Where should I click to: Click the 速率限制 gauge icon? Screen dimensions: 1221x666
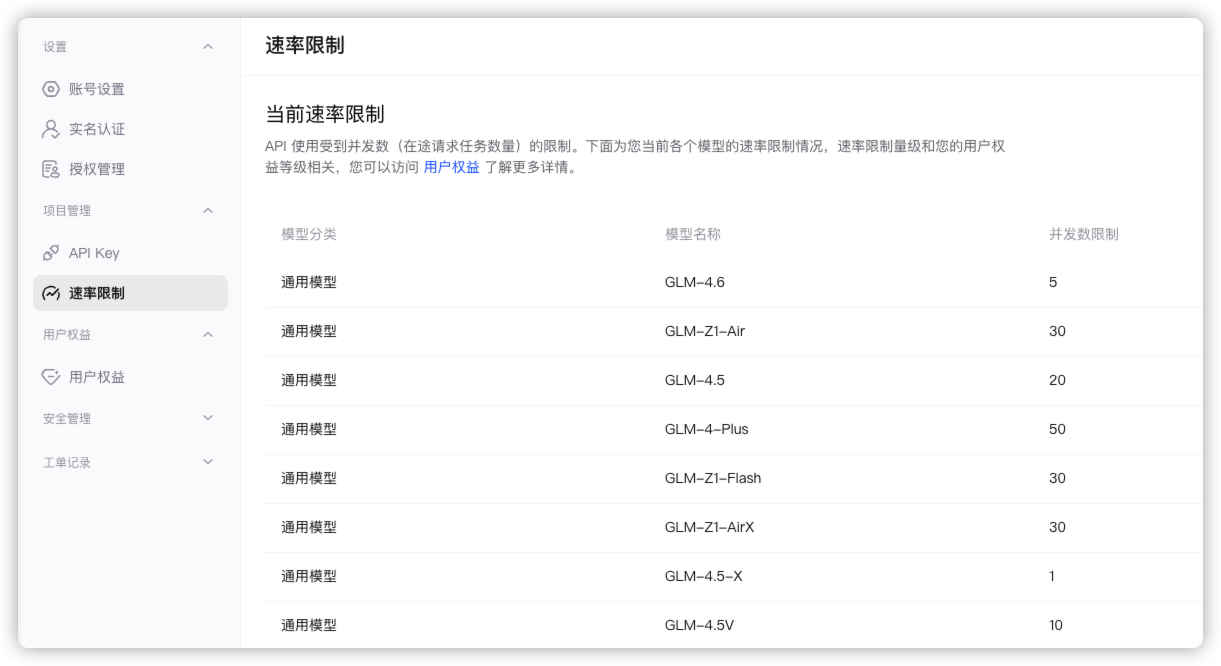[x=51, y=293]
